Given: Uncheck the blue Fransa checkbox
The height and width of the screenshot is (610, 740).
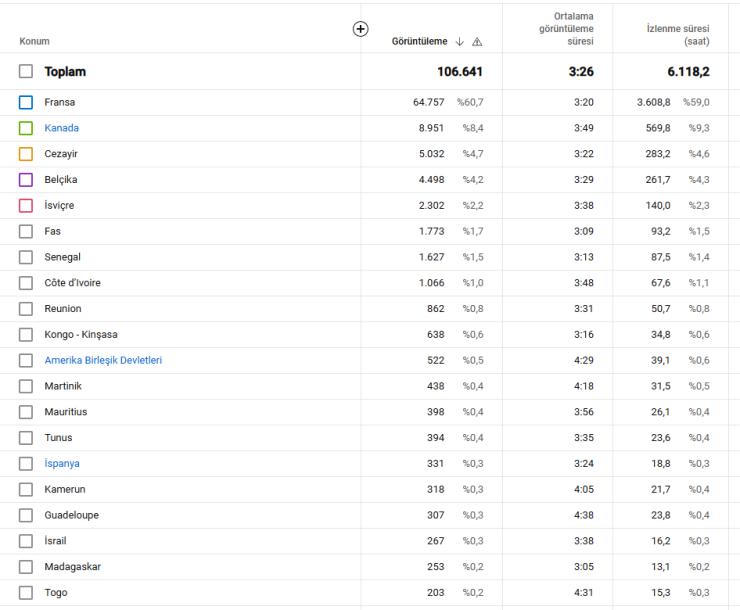Looking at the screenshot, I should tap(26, 102).
